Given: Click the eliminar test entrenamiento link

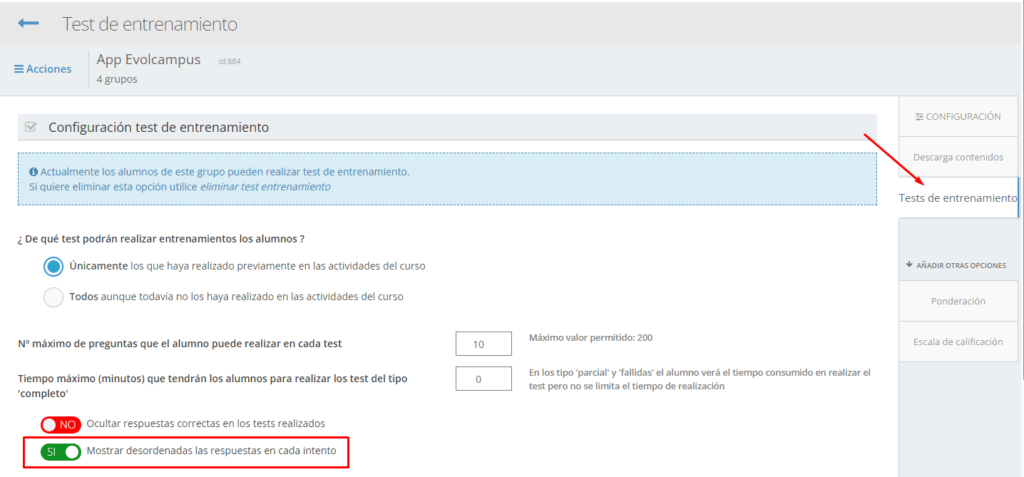Looking at the screenshot, I should [265, 187].
